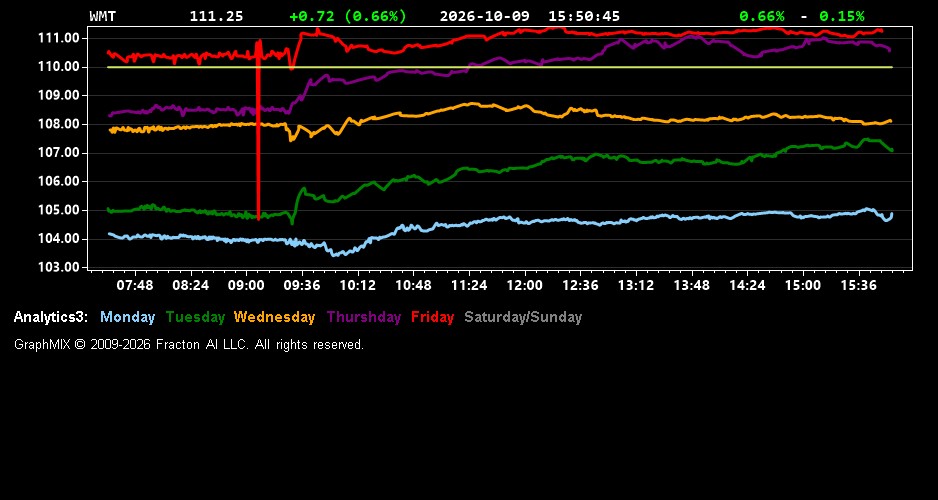Viewport: 938px width, 500px height.
Task: Click the 111.25 last price value
Action: (217, 17)
